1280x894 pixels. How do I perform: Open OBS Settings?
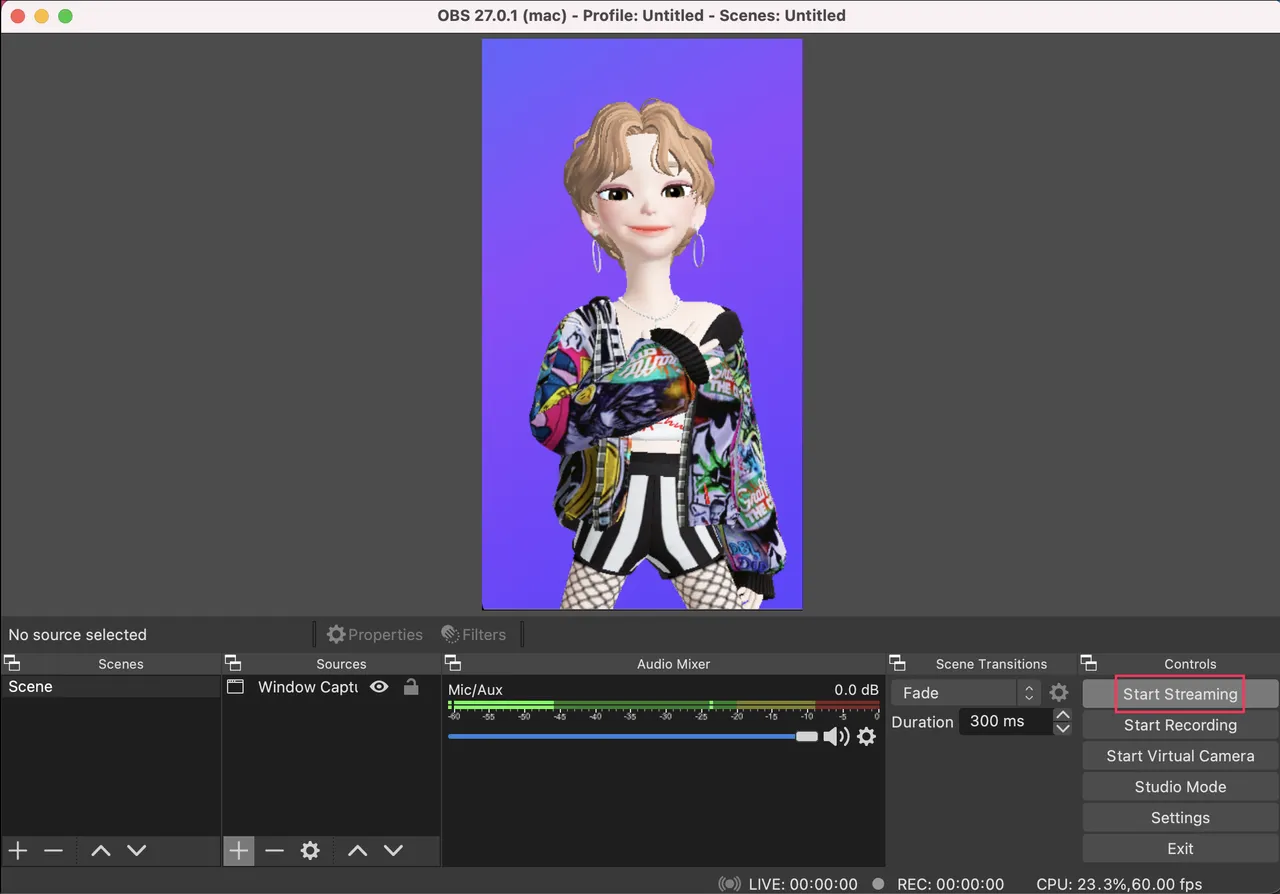[x=1179, y=817]
